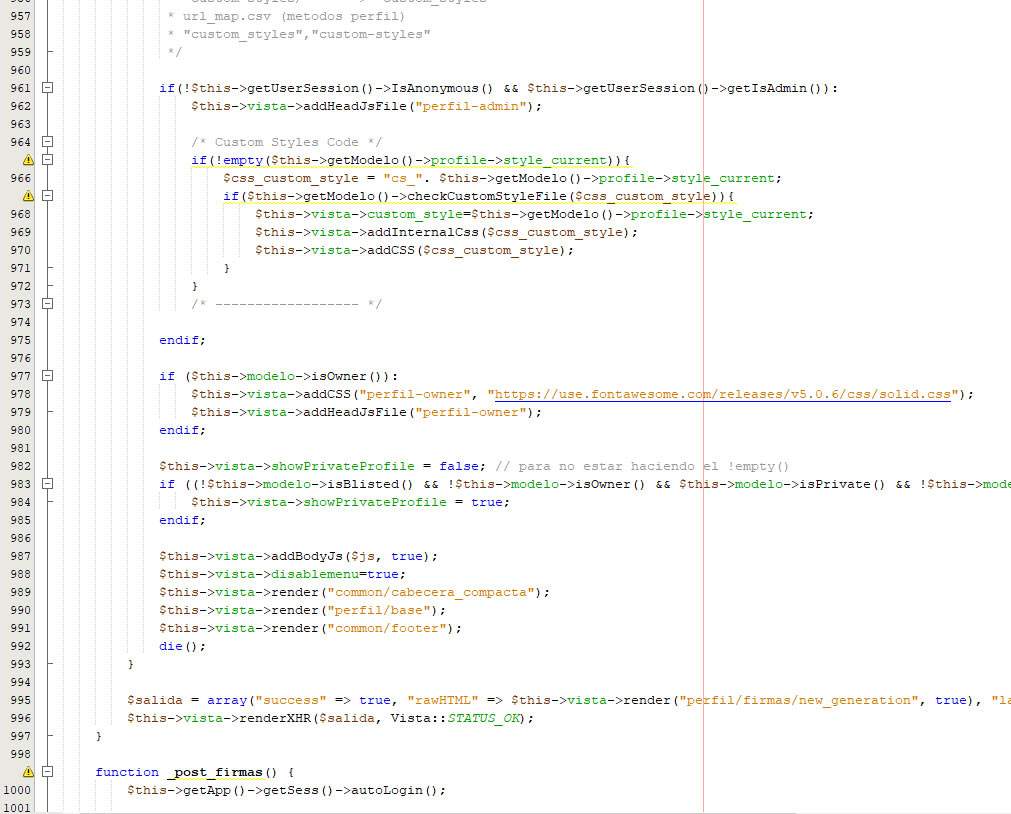Screen dimensions: 1011x814
Task: Click line number 960 in gutter
Action: pos(20,70)
